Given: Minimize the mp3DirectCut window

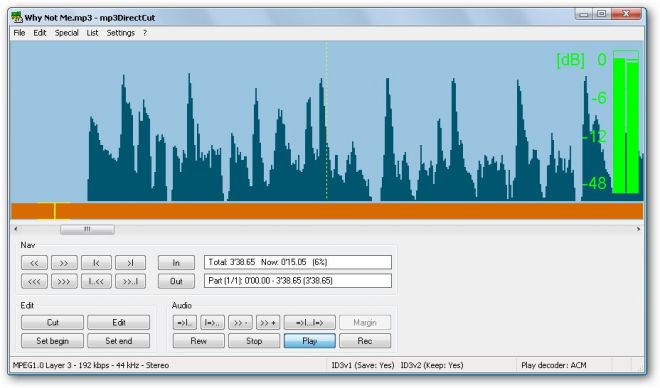Looking at the screenshot, I should 584,14.
